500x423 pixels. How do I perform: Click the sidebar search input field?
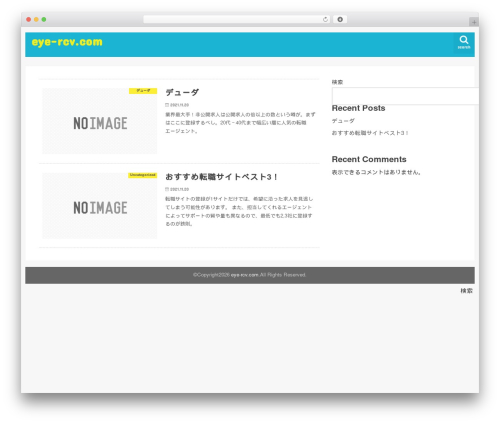[x=405, y=96]
